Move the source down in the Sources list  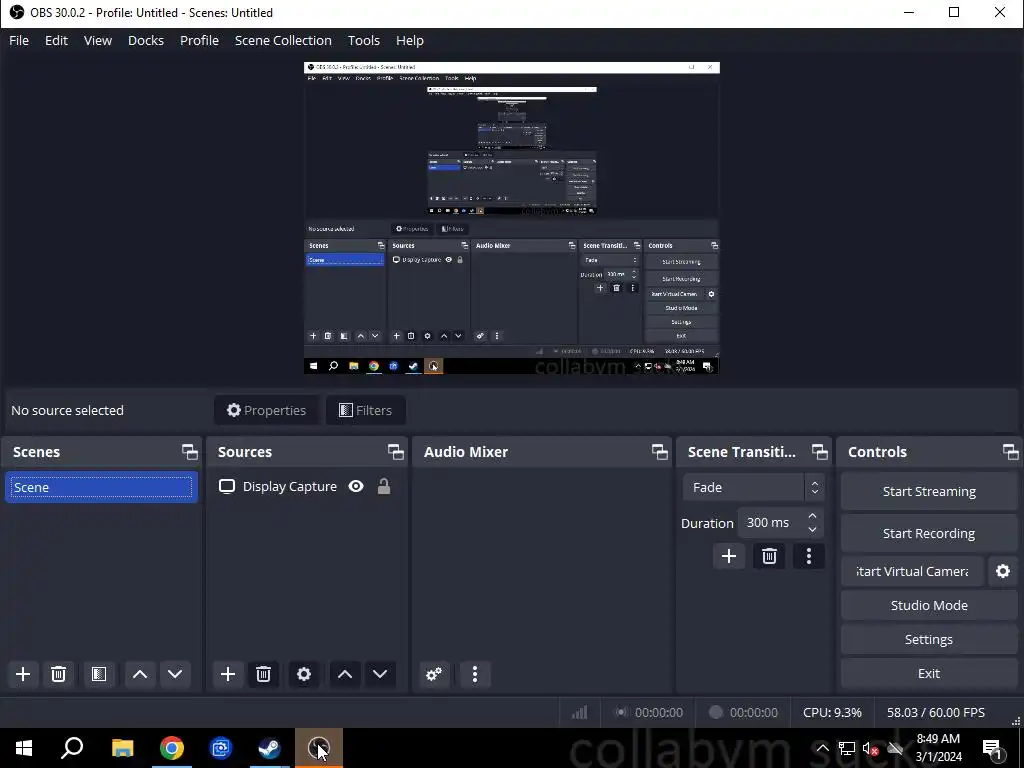pos(380,674)
